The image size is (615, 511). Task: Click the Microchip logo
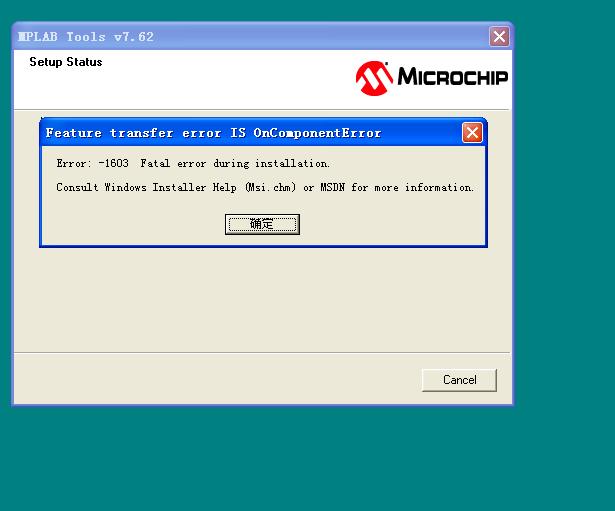coord(431,78)
